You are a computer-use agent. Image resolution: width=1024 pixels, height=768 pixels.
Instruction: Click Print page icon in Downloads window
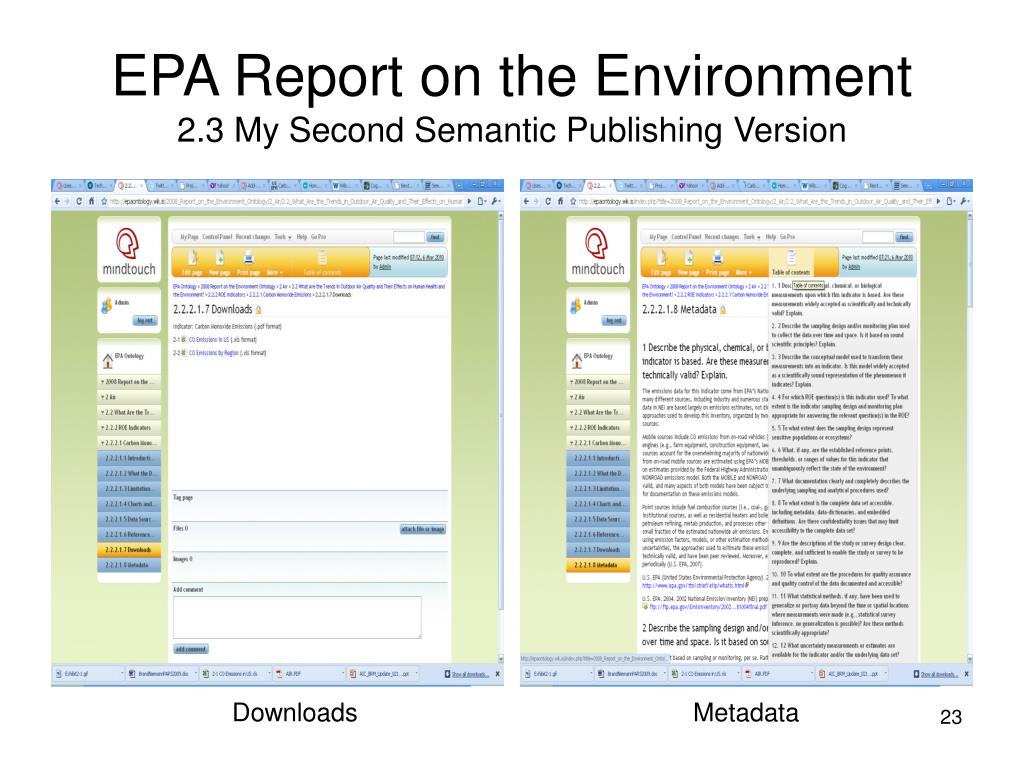[x=249, y=257]
